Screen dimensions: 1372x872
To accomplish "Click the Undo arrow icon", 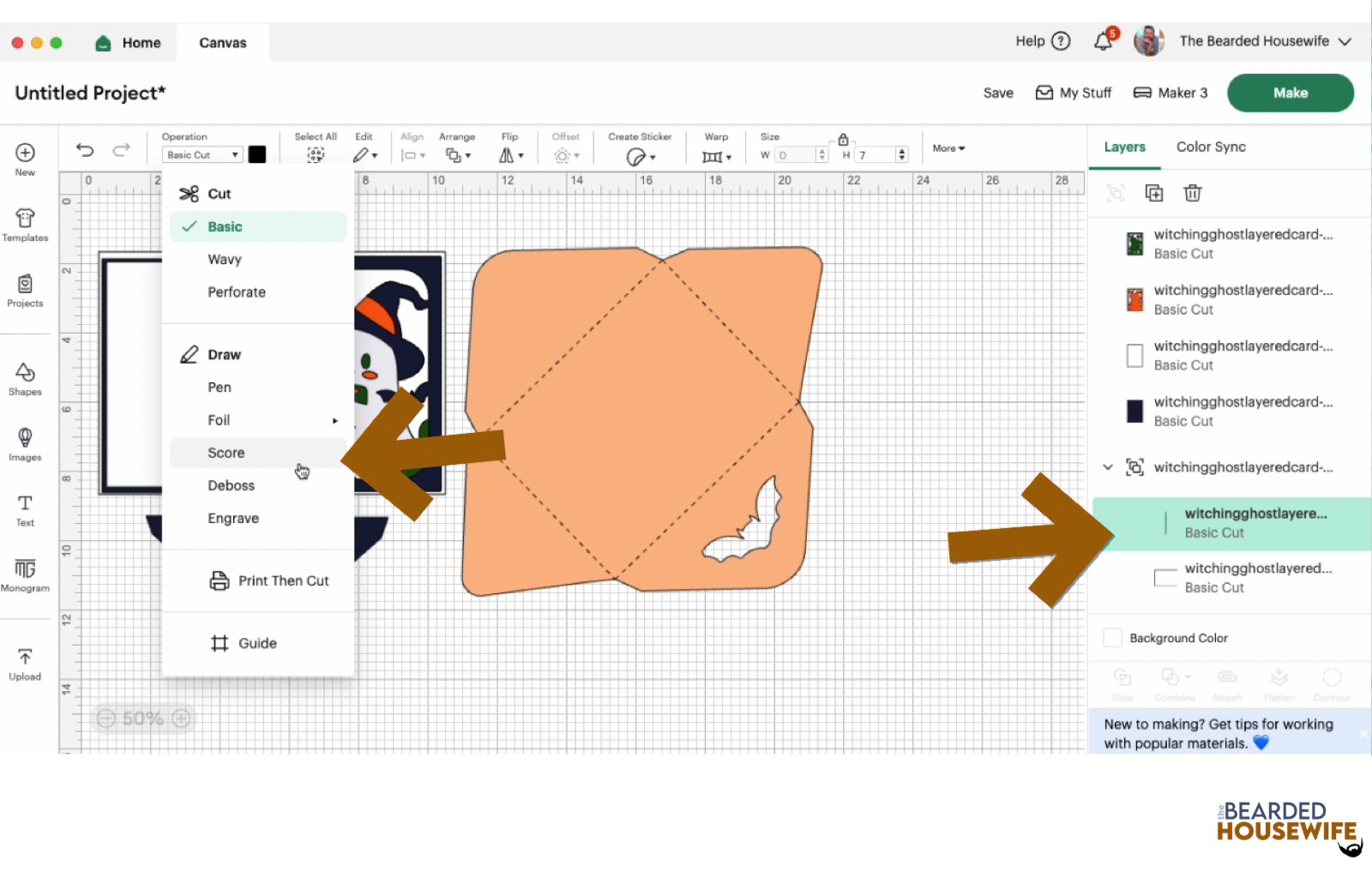I will (85, 150).
